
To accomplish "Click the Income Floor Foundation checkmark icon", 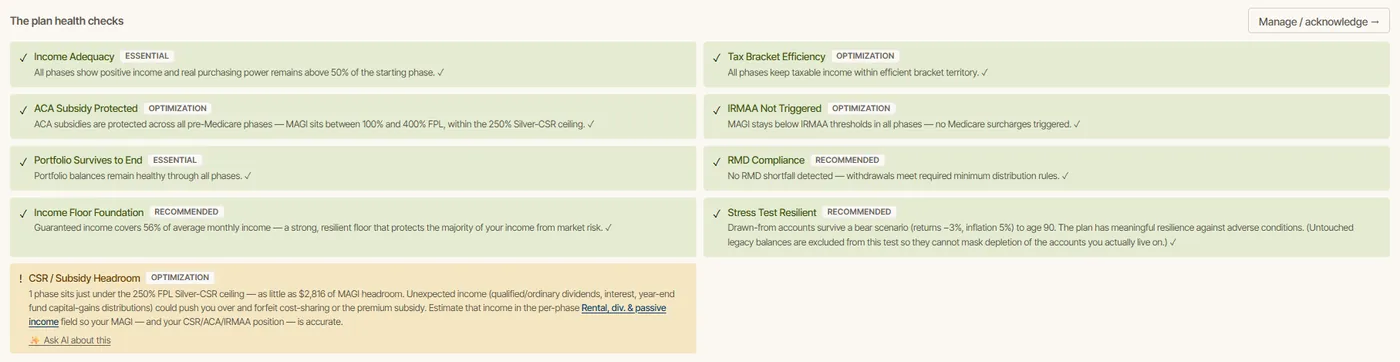I will tap(22, 213).
